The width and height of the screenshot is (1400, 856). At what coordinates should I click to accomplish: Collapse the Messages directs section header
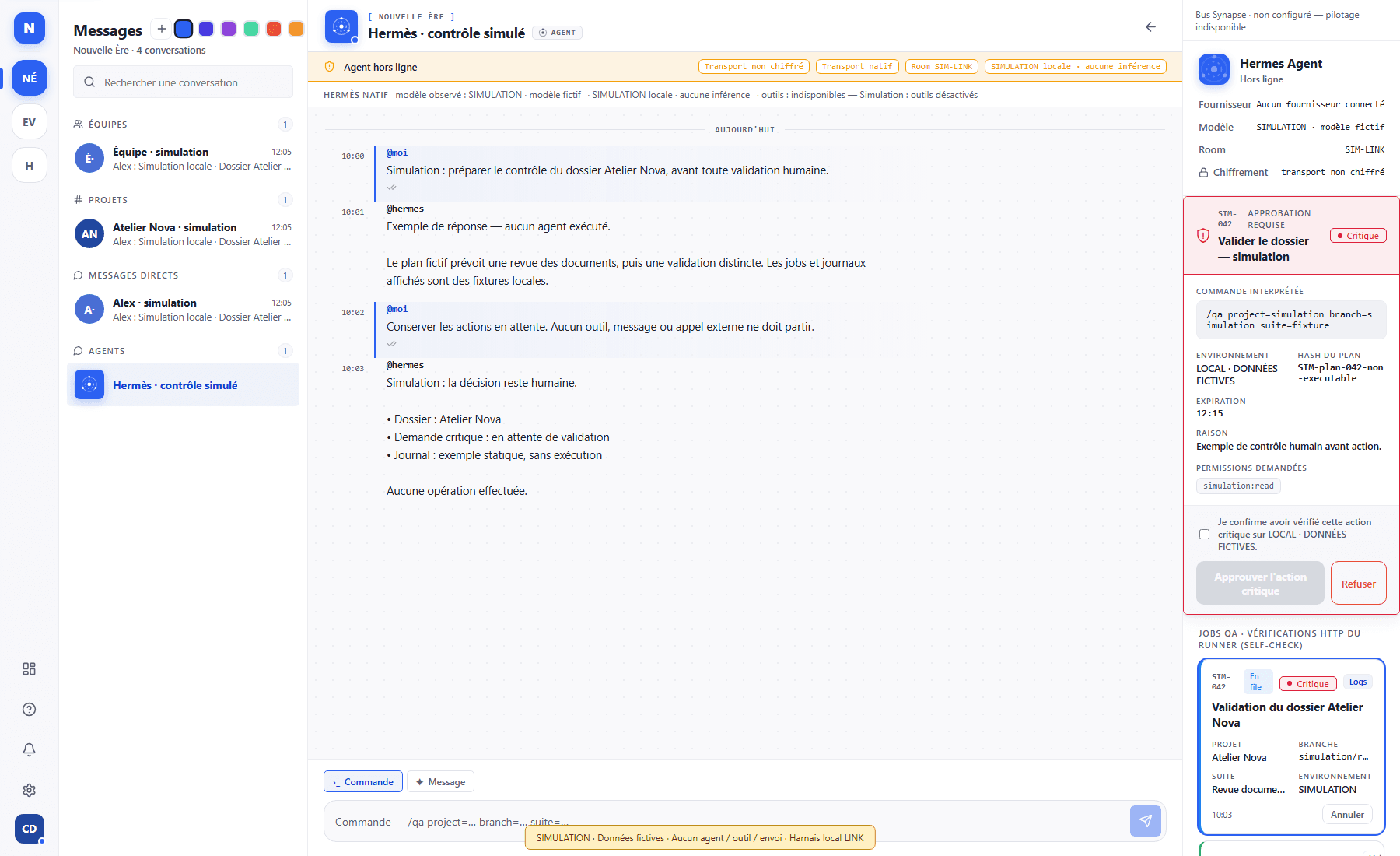pos(183,275)
